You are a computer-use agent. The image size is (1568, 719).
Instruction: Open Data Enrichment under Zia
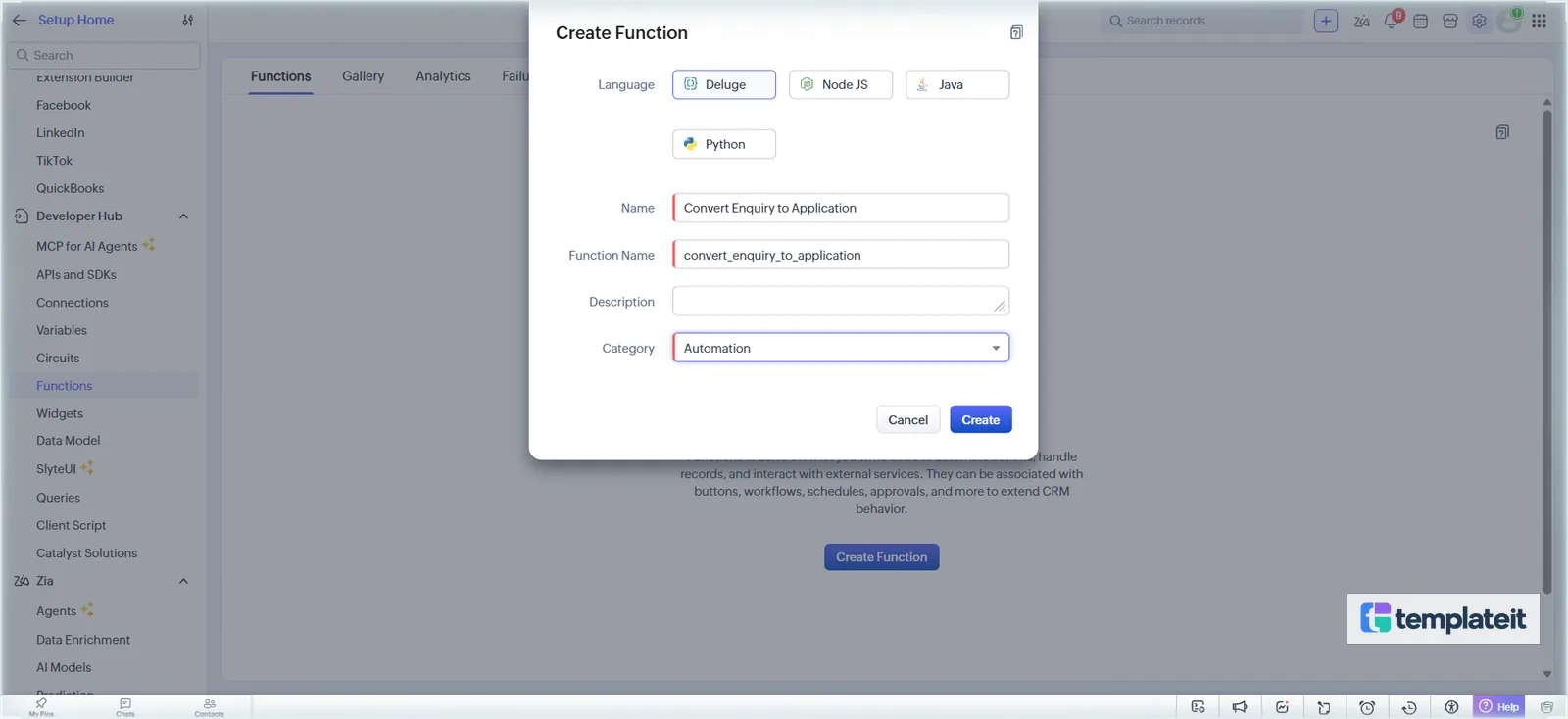pyautogui.click(x=83, y=640)
